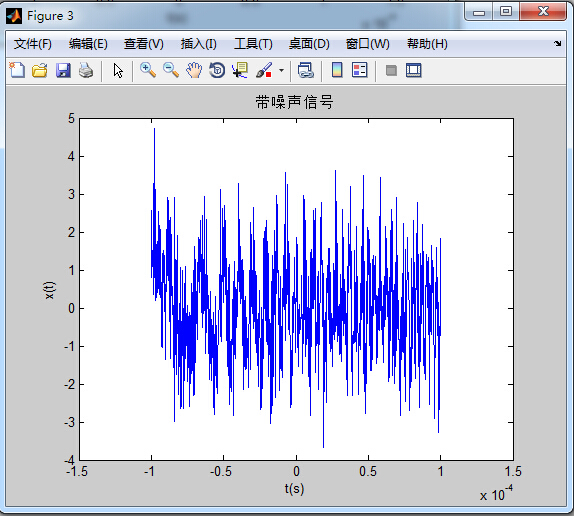This screenshot has width=574, height=516.
Task: Print the figure via the printer icon
Action: [86, 70]
